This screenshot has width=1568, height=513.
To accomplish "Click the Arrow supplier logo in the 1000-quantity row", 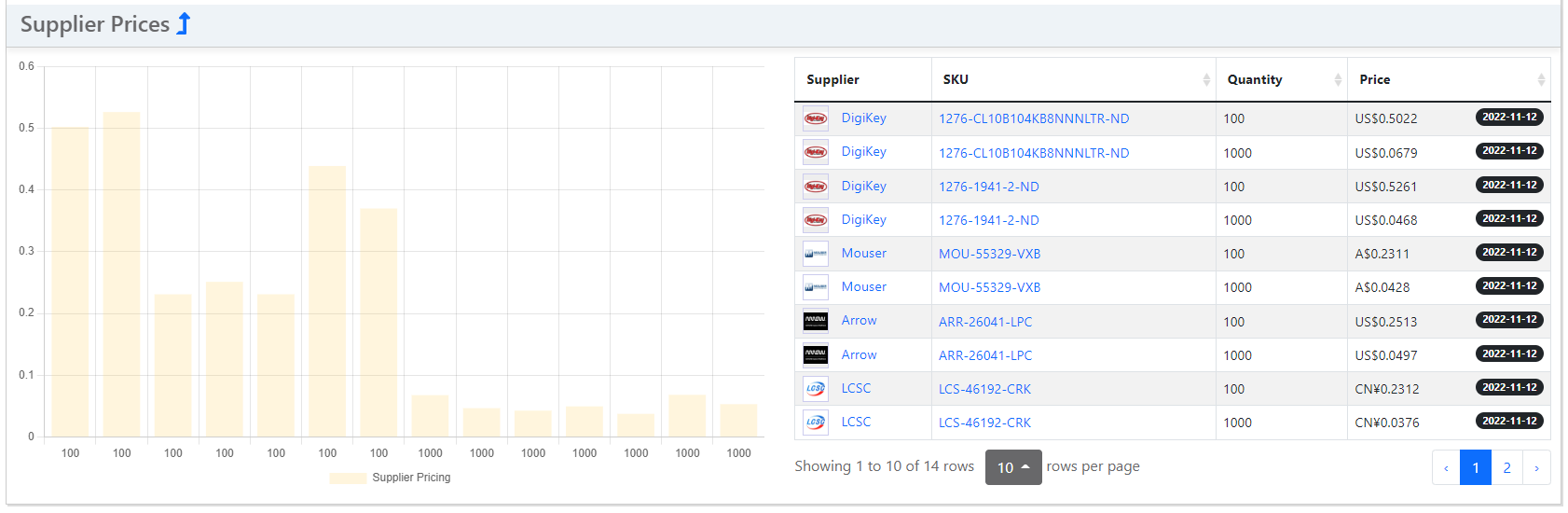I will [x=815, y=355].
